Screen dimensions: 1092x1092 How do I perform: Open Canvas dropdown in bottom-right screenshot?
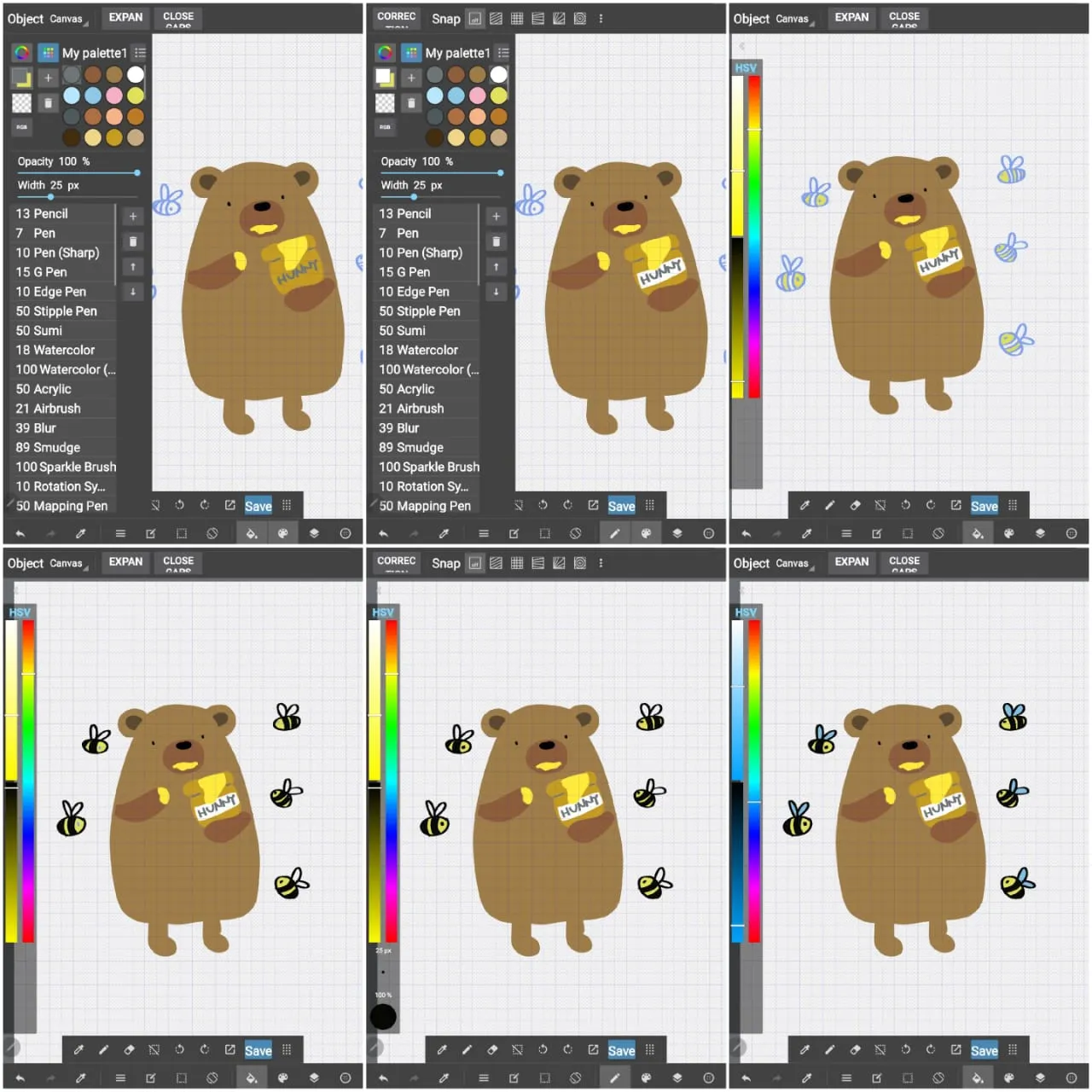[795, 563]
